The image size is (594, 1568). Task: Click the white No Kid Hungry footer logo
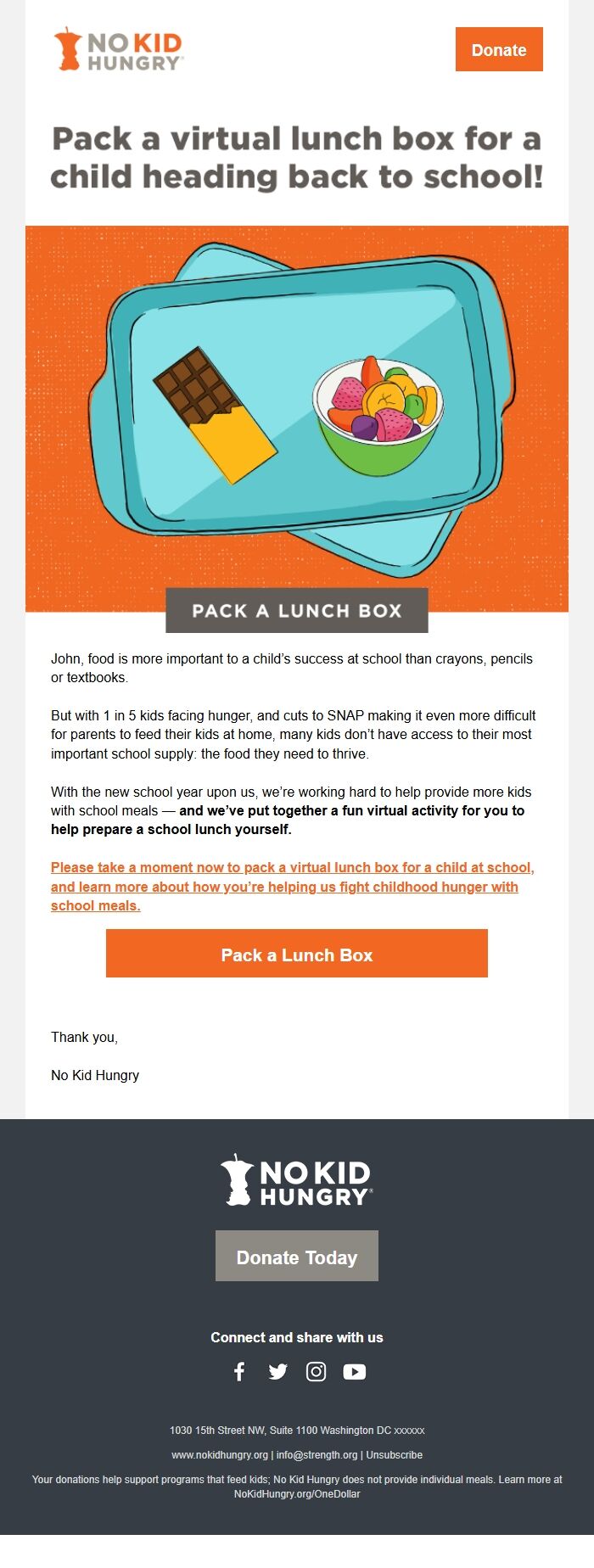pos(296,1180)
